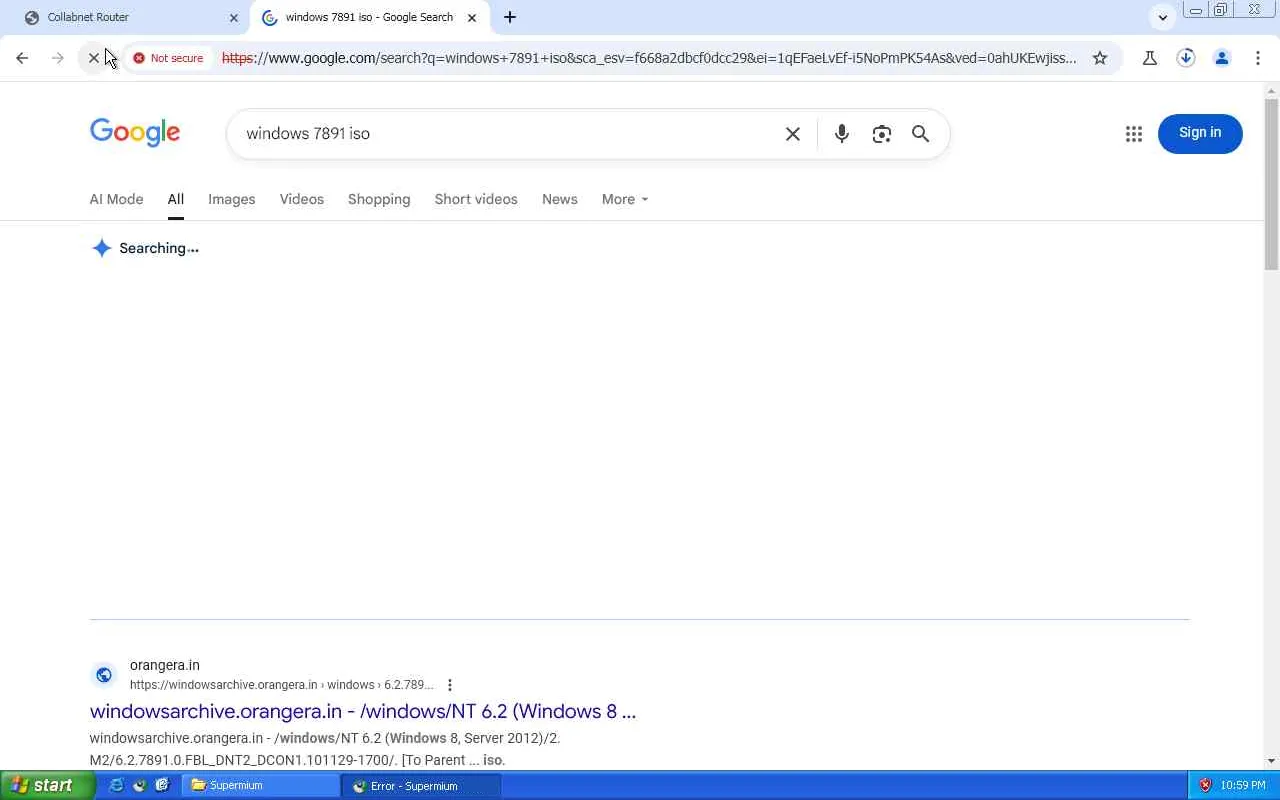Click the Searching AI overview indicator

(x=145, y=248)
